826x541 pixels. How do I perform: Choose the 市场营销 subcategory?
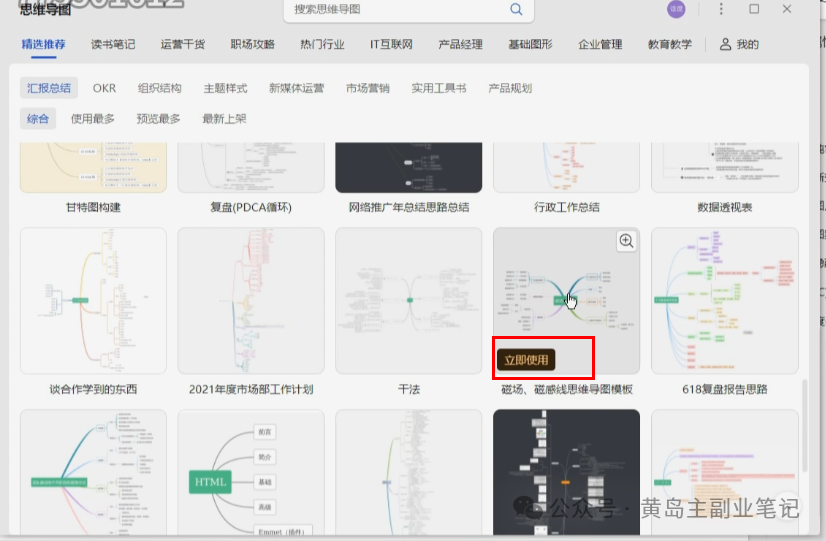[x=368, y=88]
